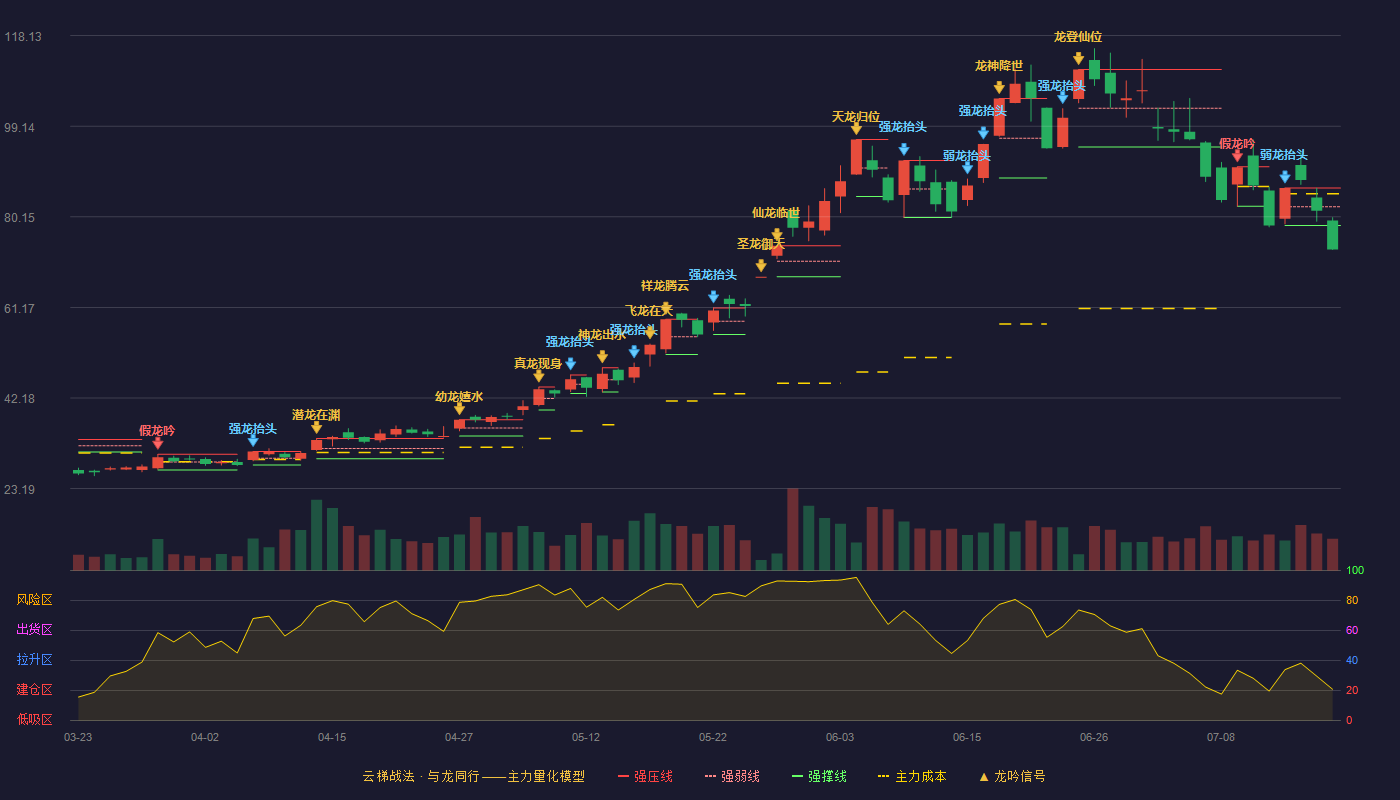The height and width of the screenshot is (800, 1400).
Task: Click the 强龙抬头 arrow between 龙神降世 and 龙登仙位
Action: click(x=1062, y=98)
